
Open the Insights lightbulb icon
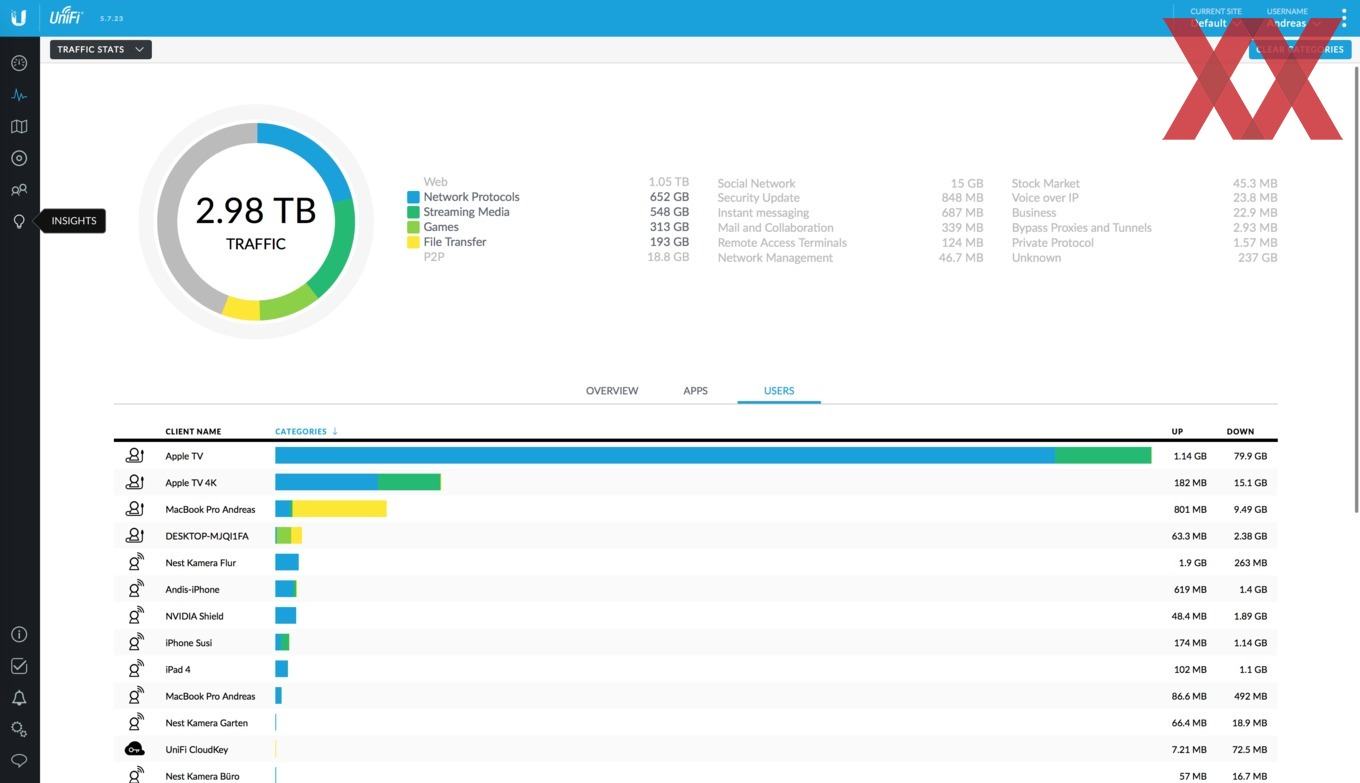pos(19,221)
